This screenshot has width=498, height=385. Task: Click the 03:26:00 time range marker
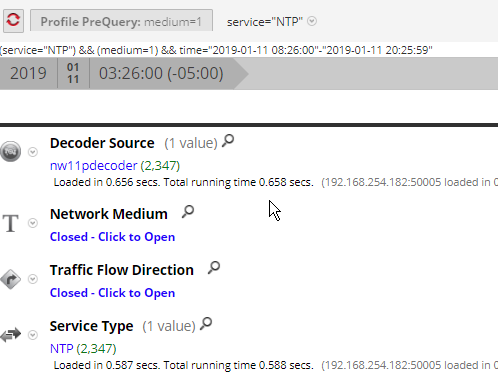tap(161, 73)
